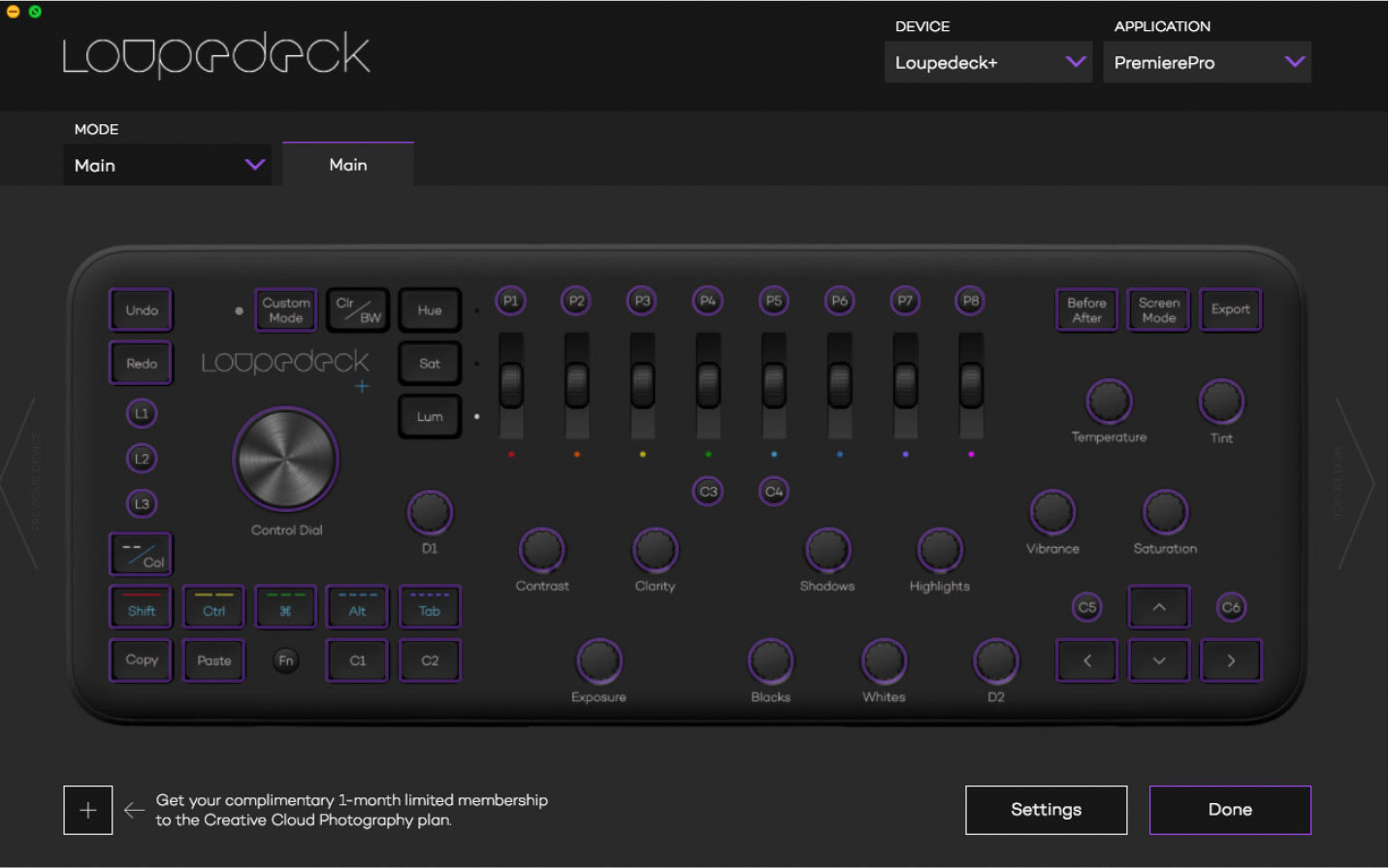Open the Application dropdown showing PremierePro
The image size is (1389, 868).
click(x=1208, y=62)
